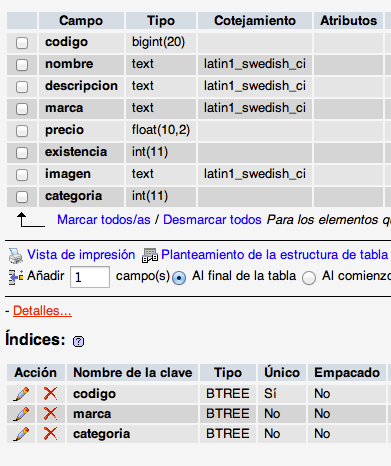Open Planteamiento de la estructura de tabla
The image size is (391, 466).
[274, 255]
